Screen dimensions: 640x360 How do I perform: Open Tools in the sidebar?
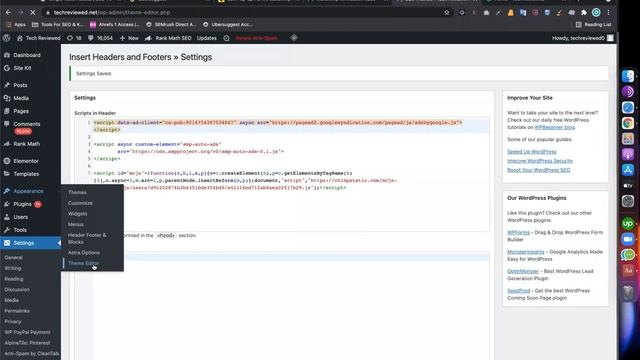tap(20, 230)
